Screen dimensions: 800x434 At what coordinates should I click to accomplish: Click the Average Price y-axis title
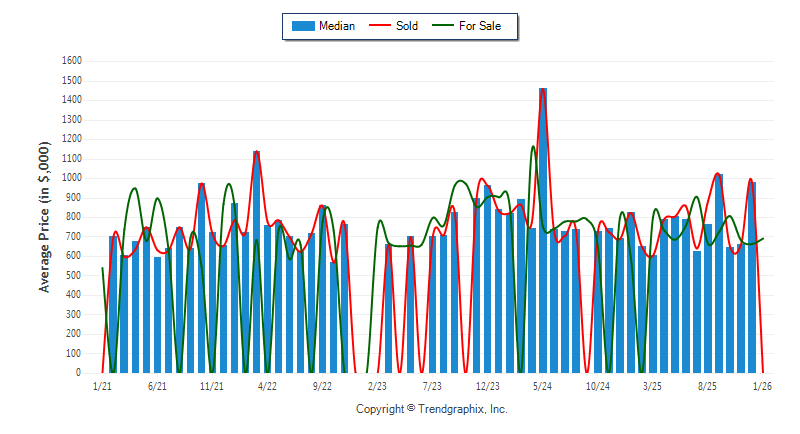(x=44, y=216)
